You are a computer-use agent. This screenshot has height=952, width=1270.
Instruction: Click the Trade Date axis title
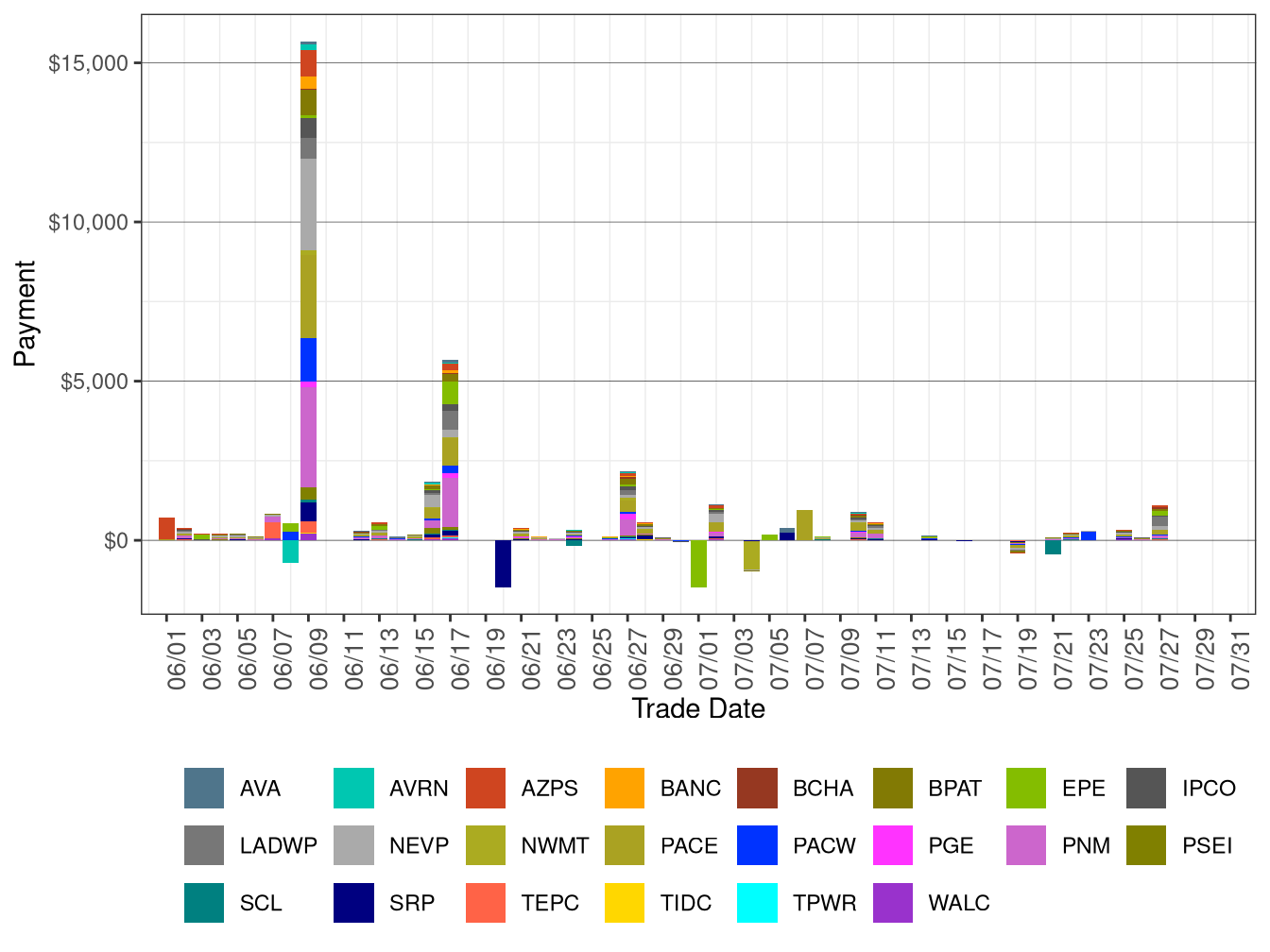pos(698,709)
